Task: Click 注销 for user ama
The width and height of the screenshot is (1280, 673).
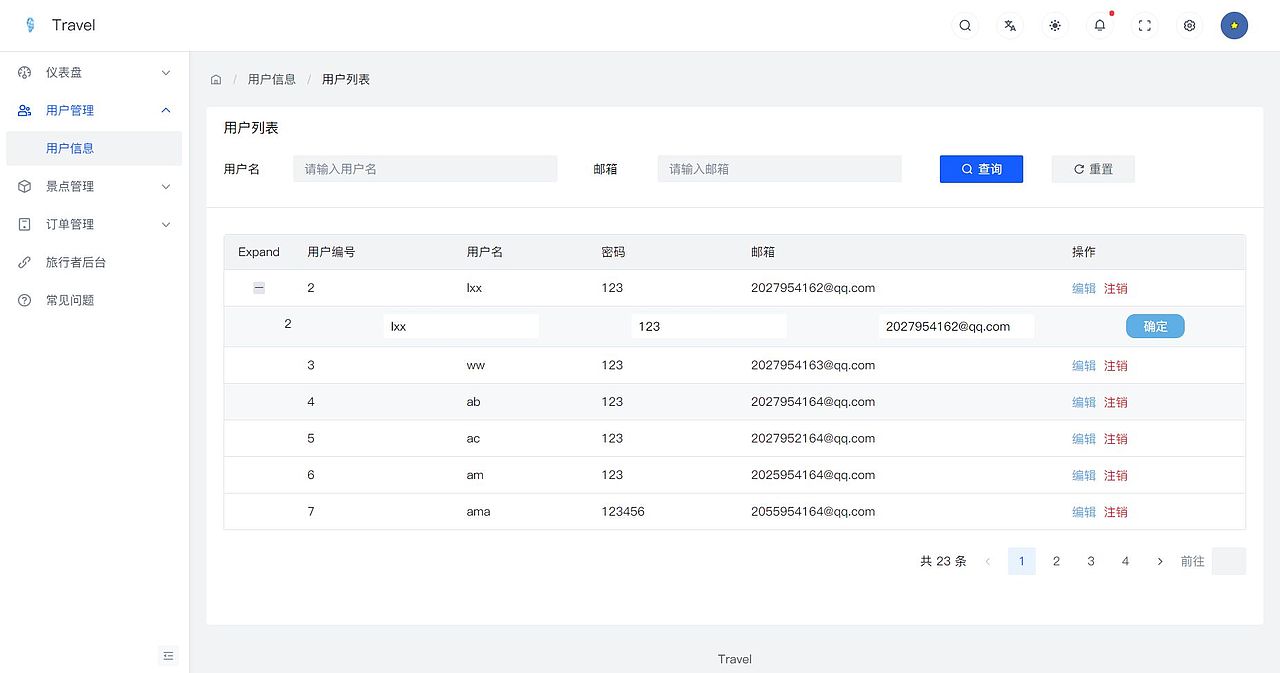Action: (x=1116, y=511)
